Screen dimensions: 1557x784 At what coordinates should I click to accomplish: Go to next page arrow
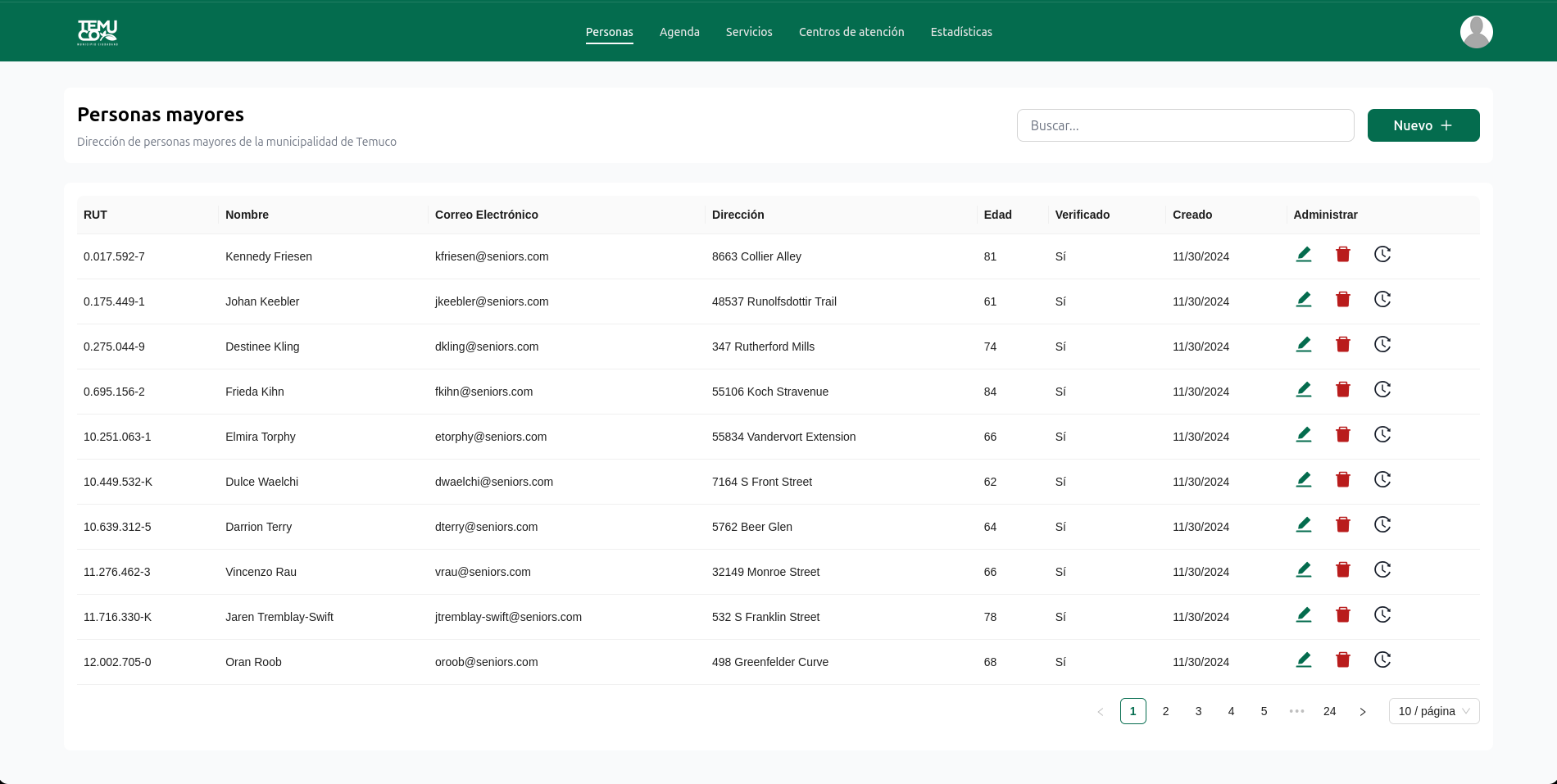pyautogui.click(x=1362, y=711)
